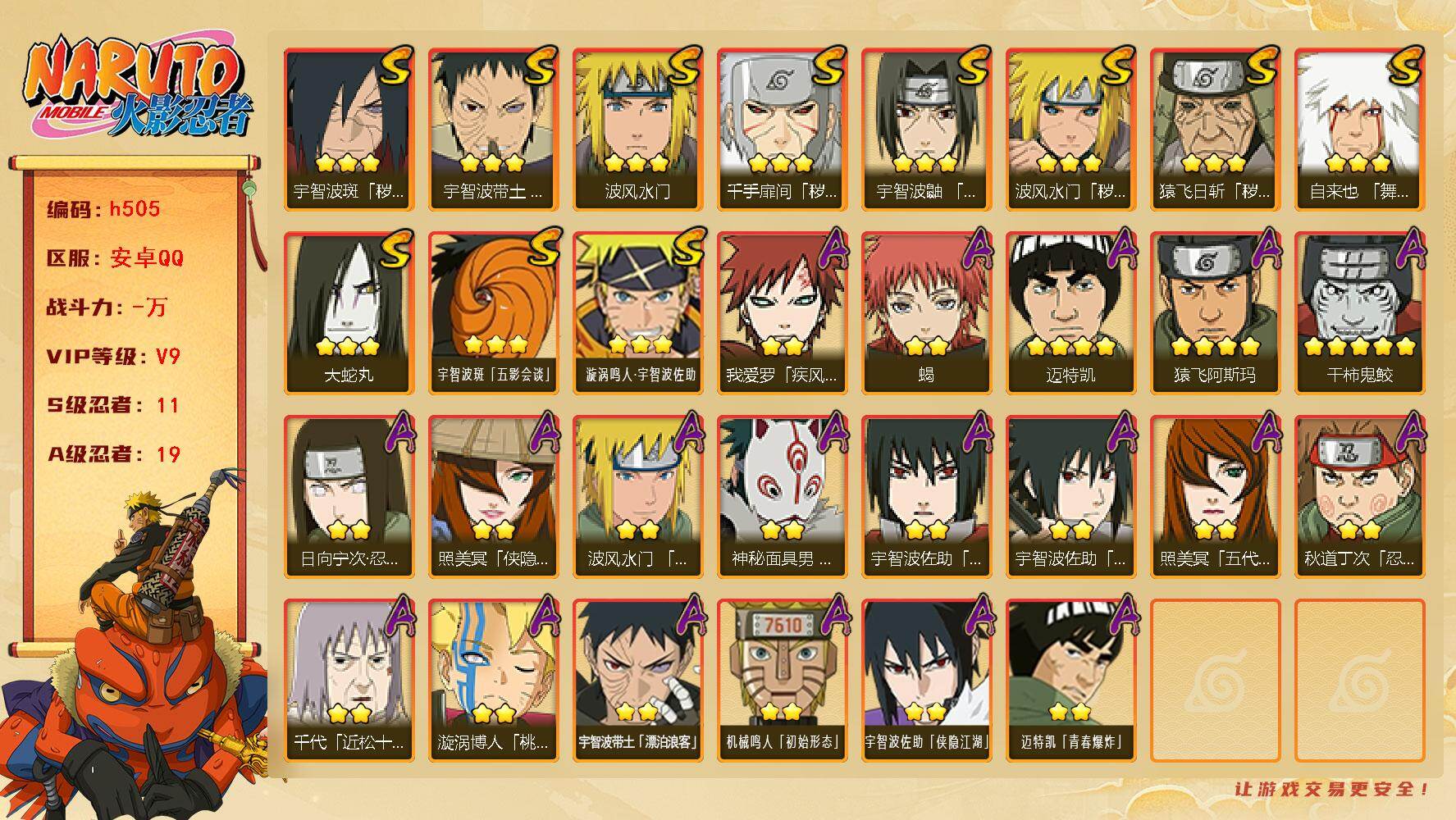Image resolution: width=1456 pixels, height=820 pixels.
Task: Click the 神秘面具男 fox mask card
Action: (x=782, y=496)
